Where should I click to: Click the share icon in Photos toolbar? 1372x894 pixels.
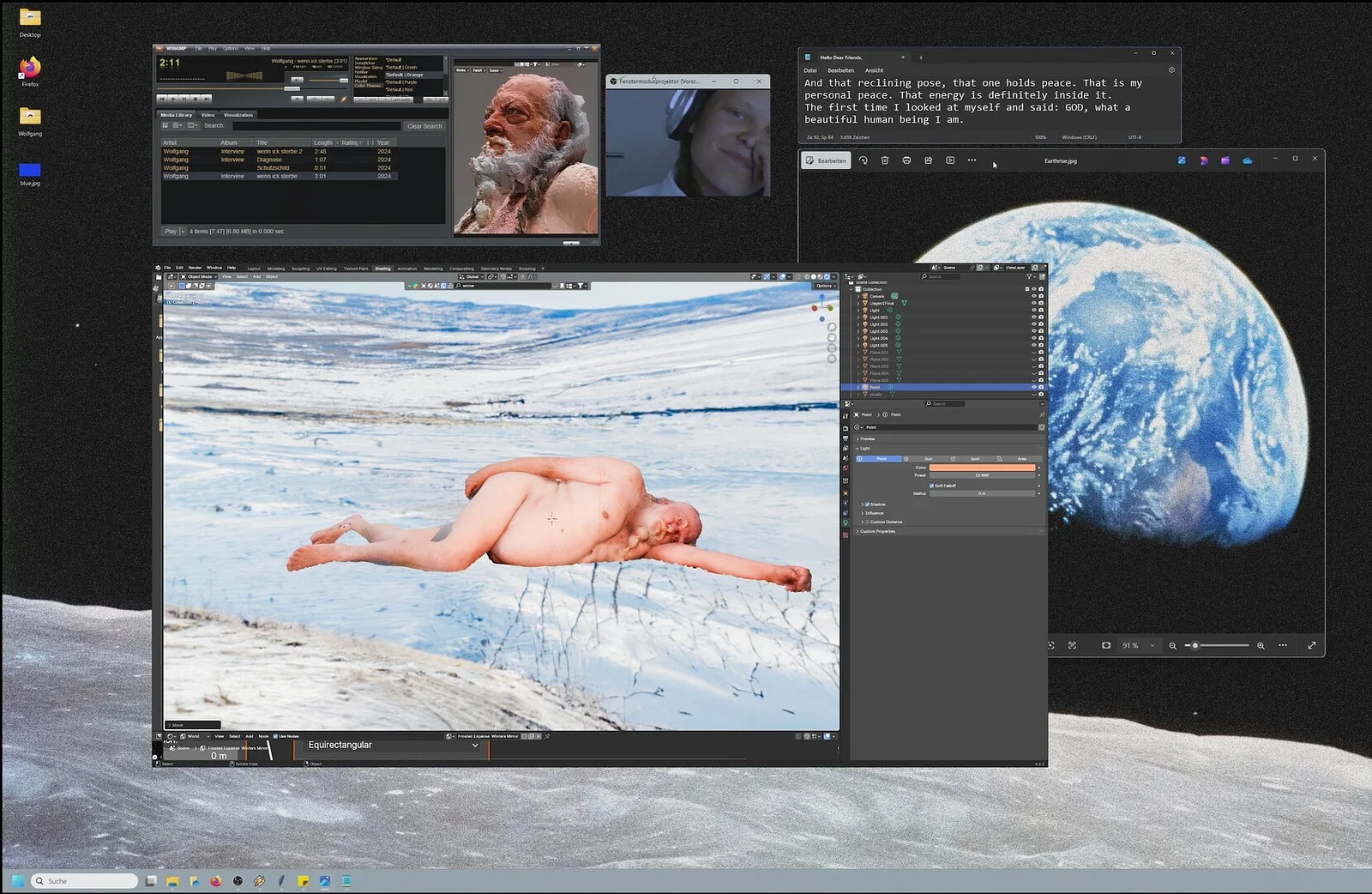coord(928,160)
